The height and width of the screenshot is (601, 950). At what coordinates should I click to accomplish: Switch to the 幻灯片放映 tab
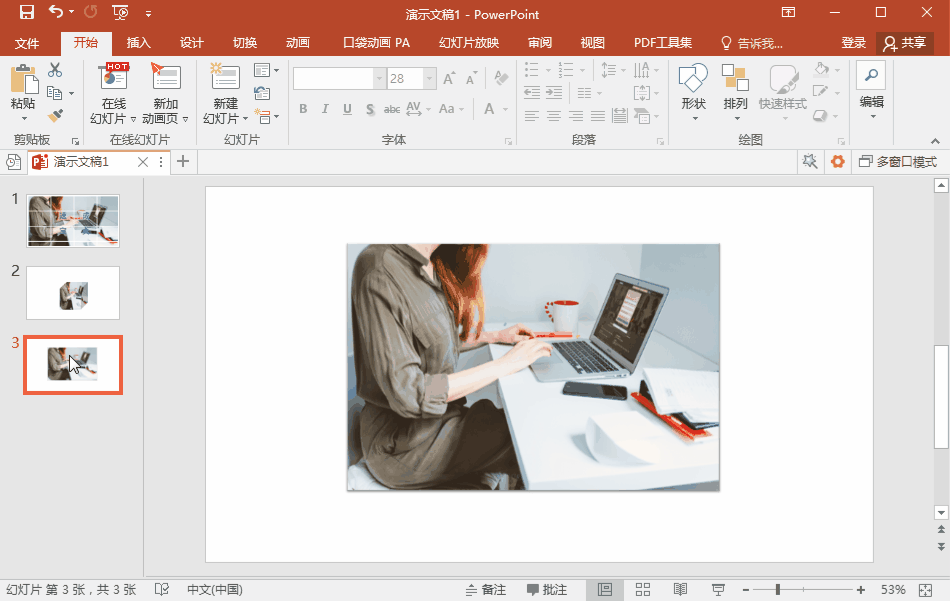coord(468,43)
